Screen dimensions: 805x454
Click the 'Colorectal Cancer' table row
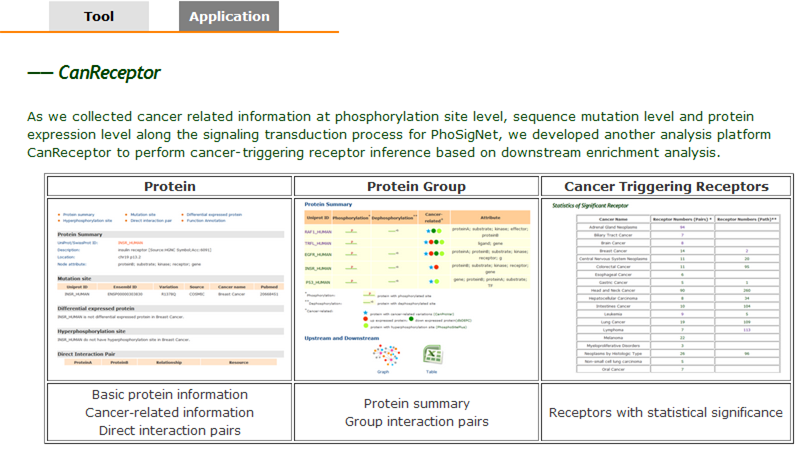click(678, 267)
